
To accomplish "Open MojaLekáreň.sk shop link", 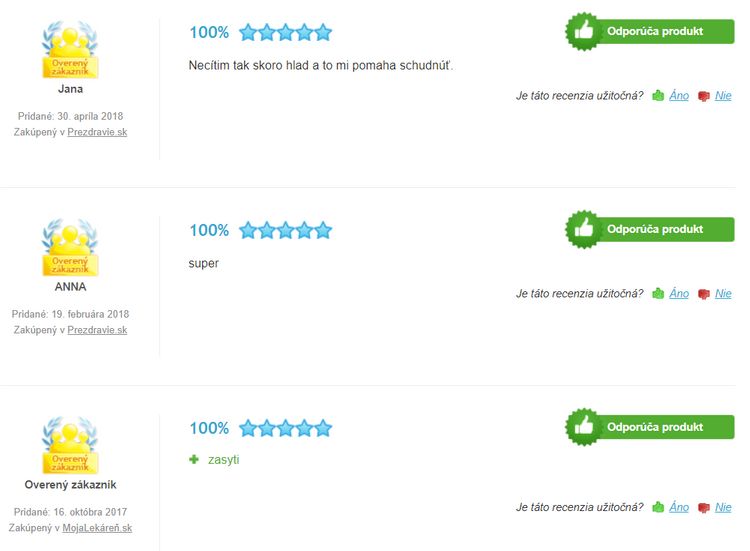I will (x=99, y=528).
